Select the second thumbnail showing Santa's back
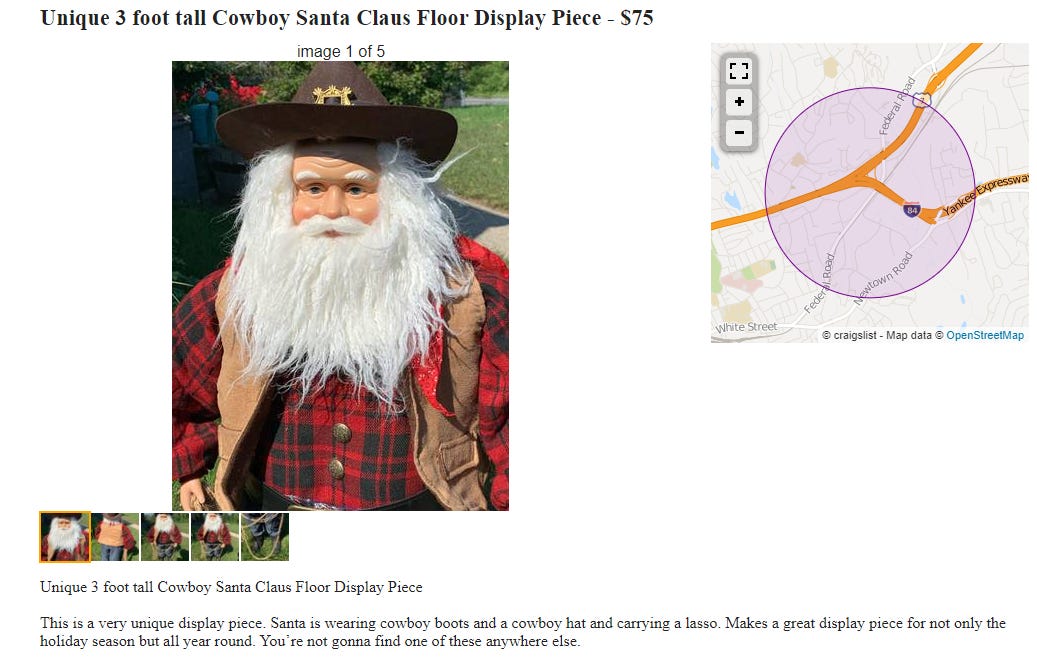Image resolution: width=1037 pixels, height=663 pixels. click(115, 537)
